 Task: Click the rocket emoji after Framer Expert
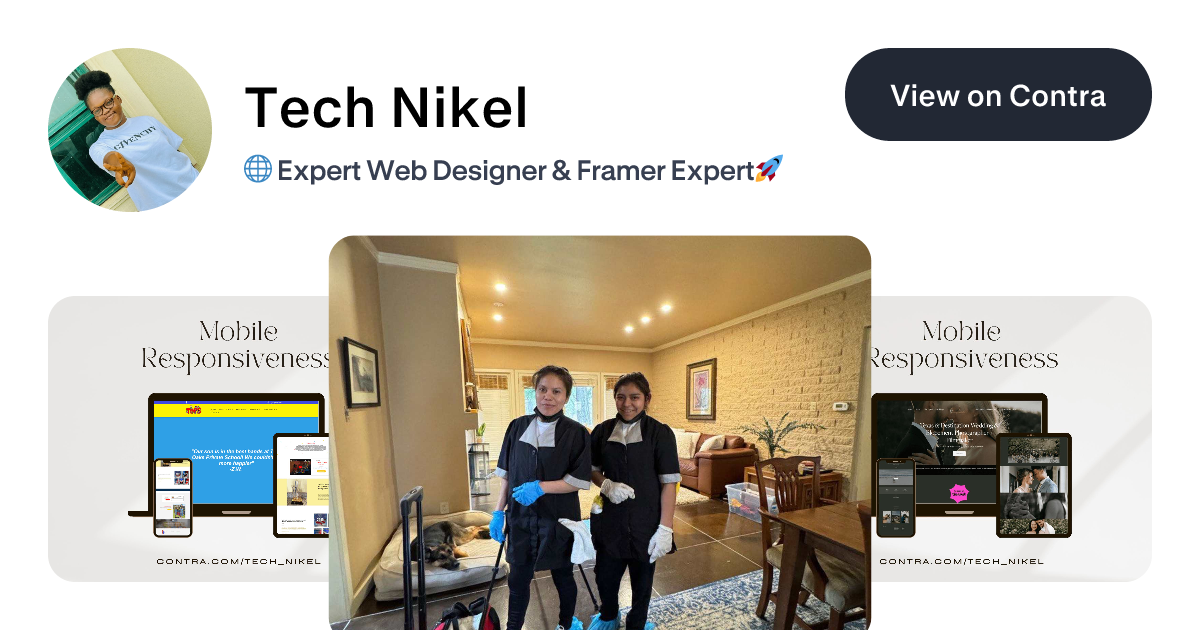click(x=769, y=169)
